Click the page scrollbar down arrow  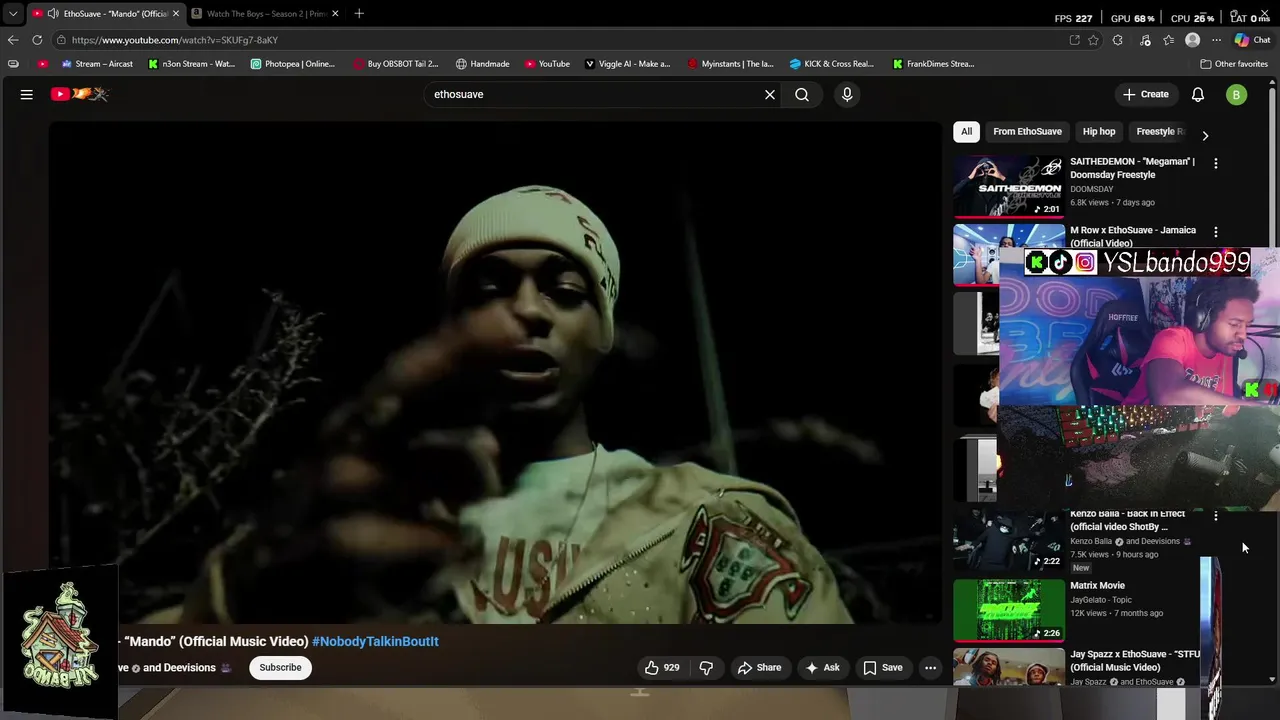tap(1272, 680)
